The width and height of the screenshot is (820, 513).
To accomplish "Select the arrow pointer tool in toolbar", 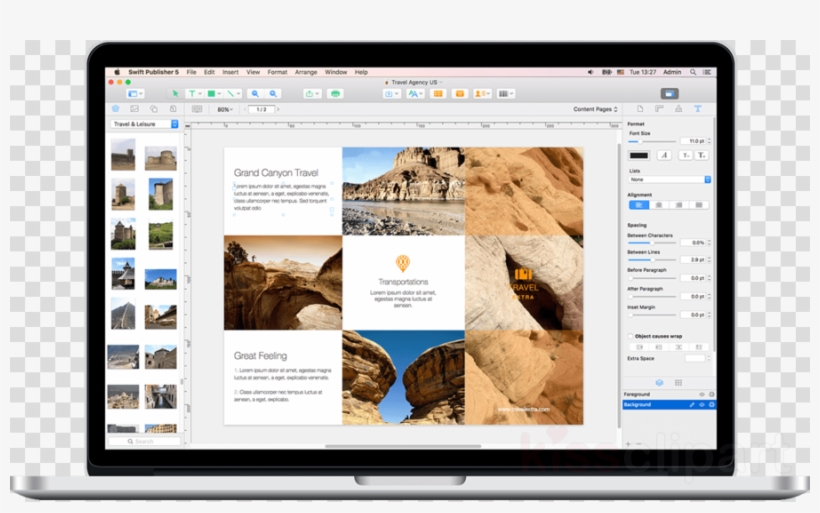I will (174, 93).
